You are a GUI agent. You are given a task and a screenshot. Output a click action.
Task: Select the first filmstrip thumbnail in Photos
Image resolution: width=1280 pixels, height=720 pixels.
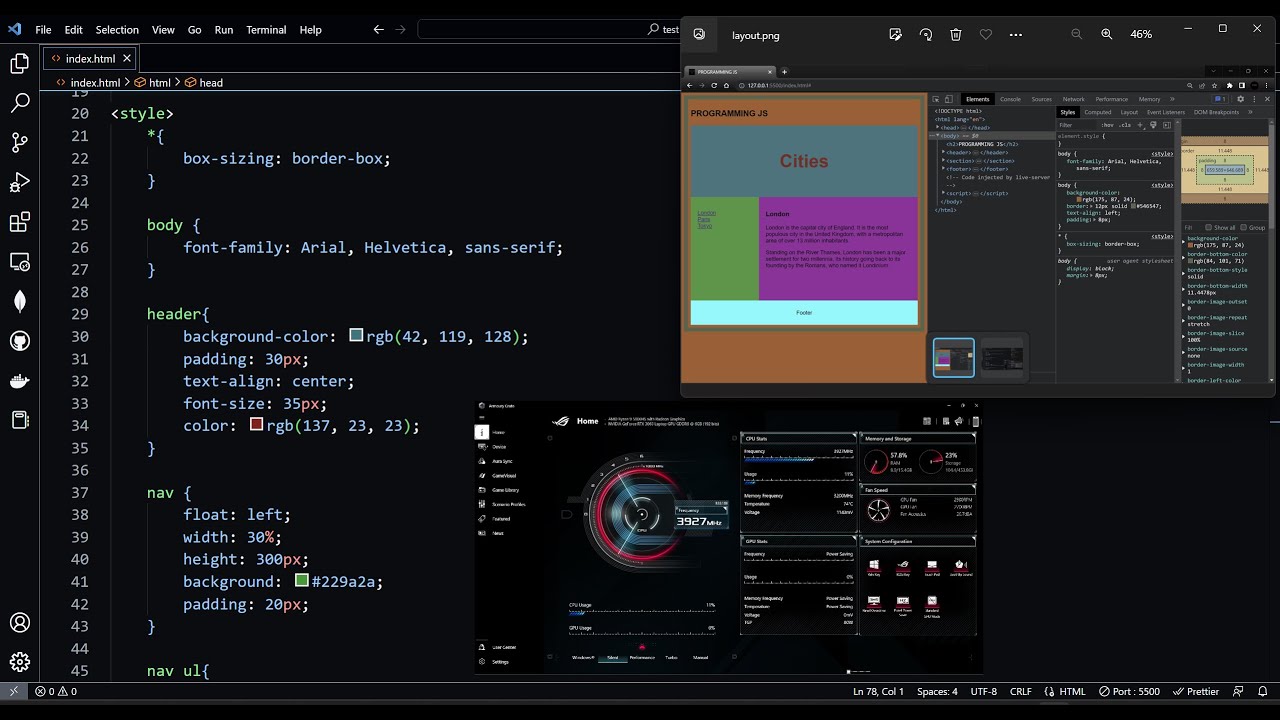coord(954,357)
